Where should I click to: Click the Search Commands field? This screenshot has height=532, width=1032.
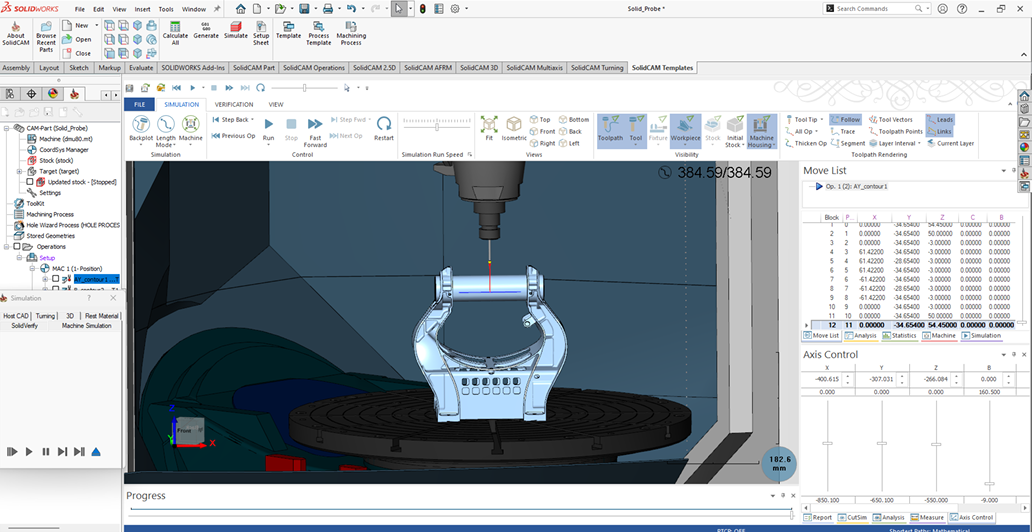point(877,9)
